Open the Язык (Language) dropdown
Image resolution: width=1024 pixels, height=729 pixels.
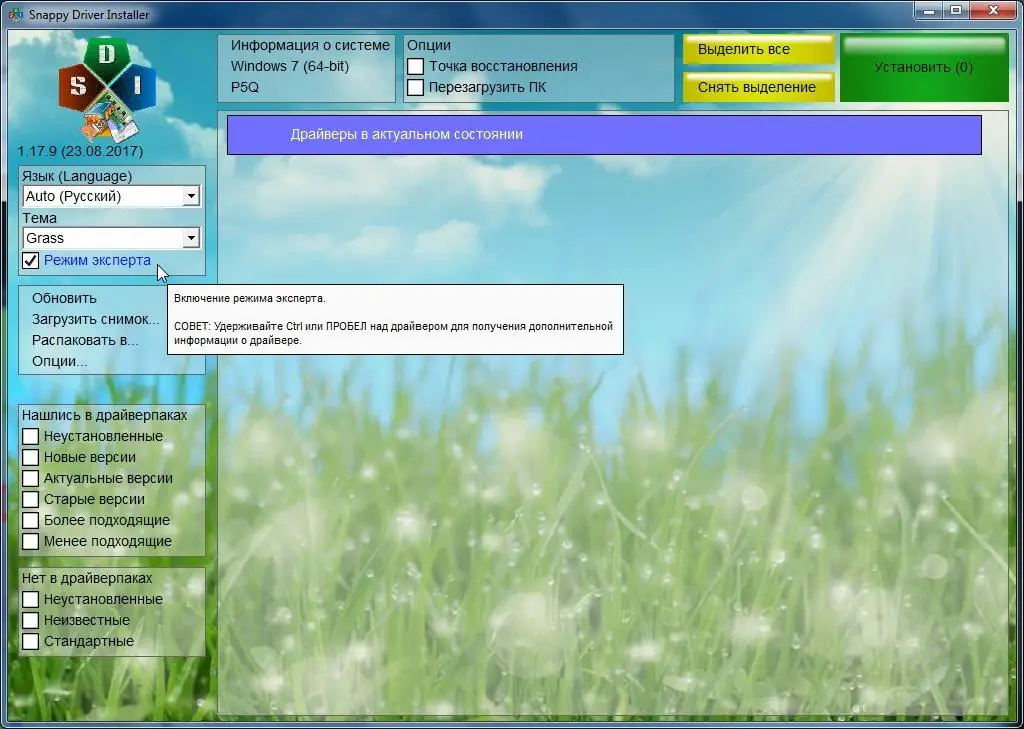pos(110,196)
